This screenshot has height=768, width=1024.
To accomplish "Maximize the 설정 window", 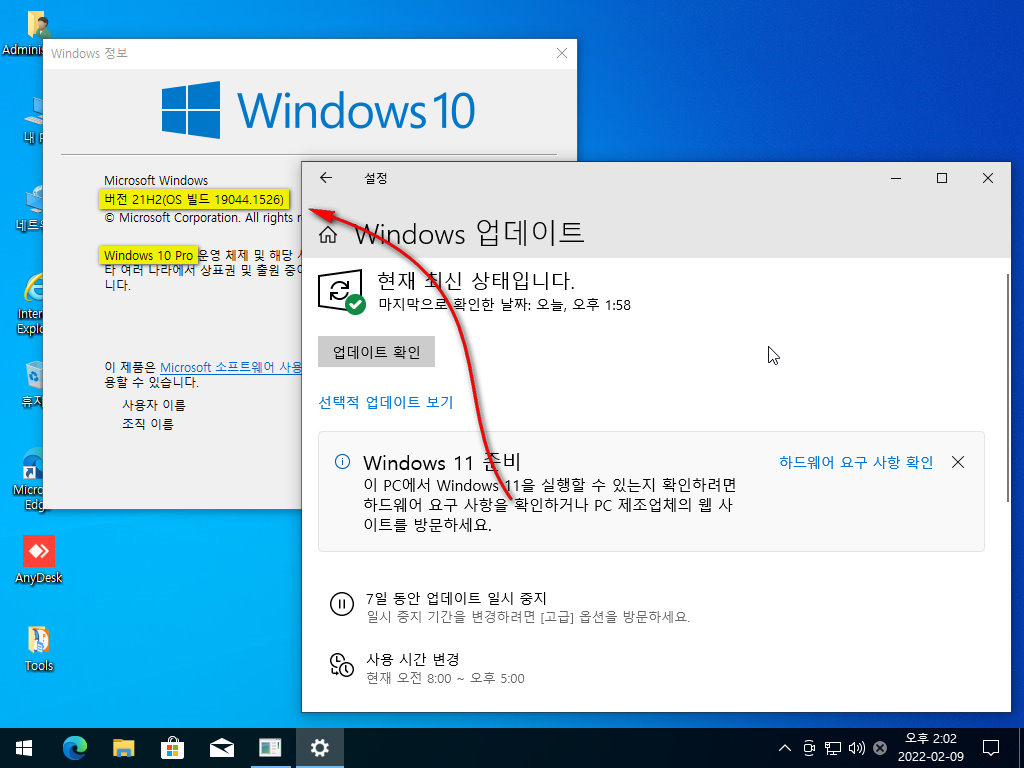I will point(942,178).
